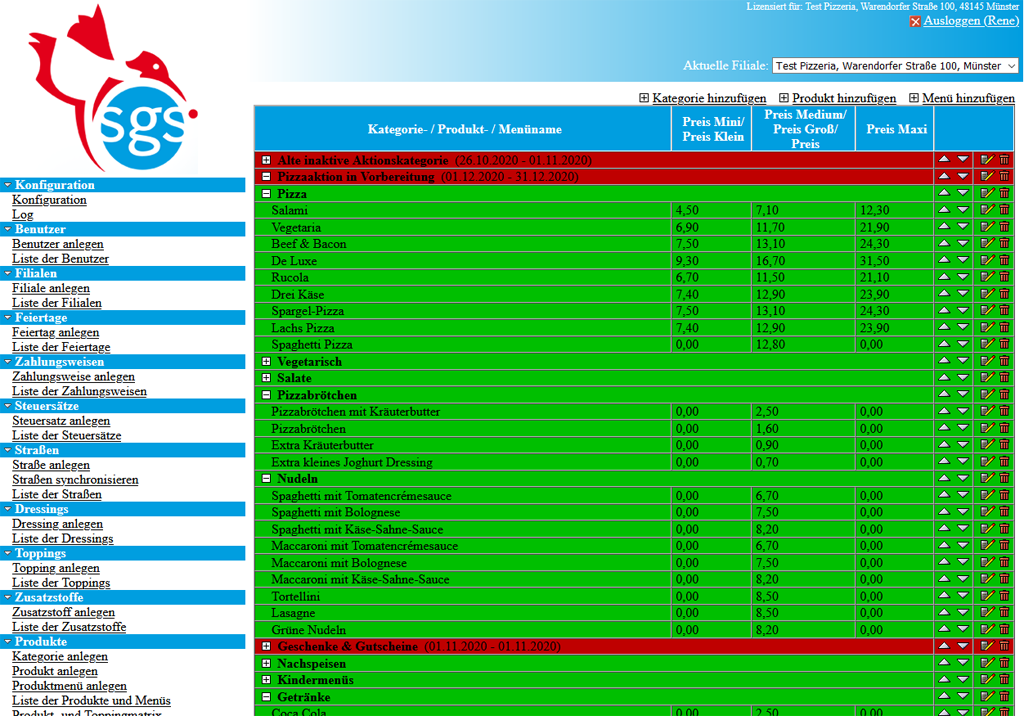
Task: Edit the Spaghetti Pizza entry
Action: [x=987, y=344]
